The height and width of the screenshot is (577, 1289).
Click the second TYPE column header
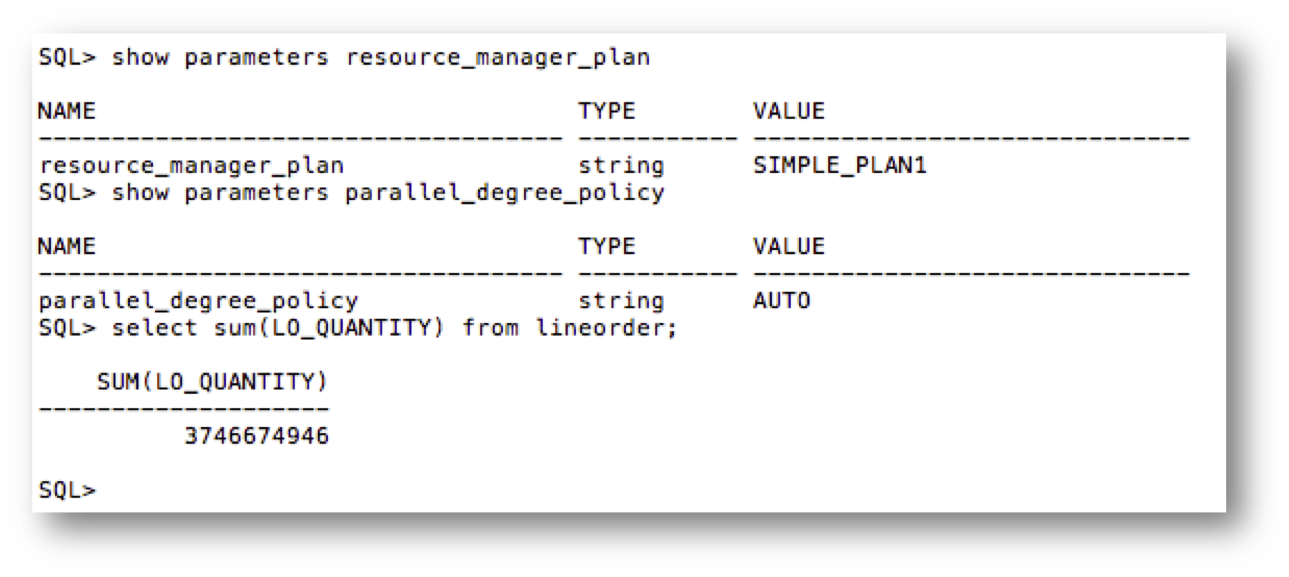point(606,246)
